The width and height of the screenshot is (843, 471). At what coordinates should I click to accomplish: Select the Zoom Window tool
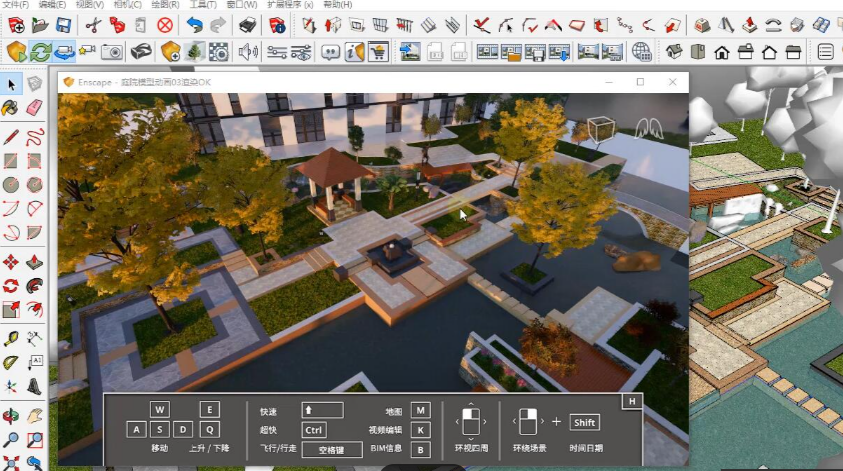point(34,440)
